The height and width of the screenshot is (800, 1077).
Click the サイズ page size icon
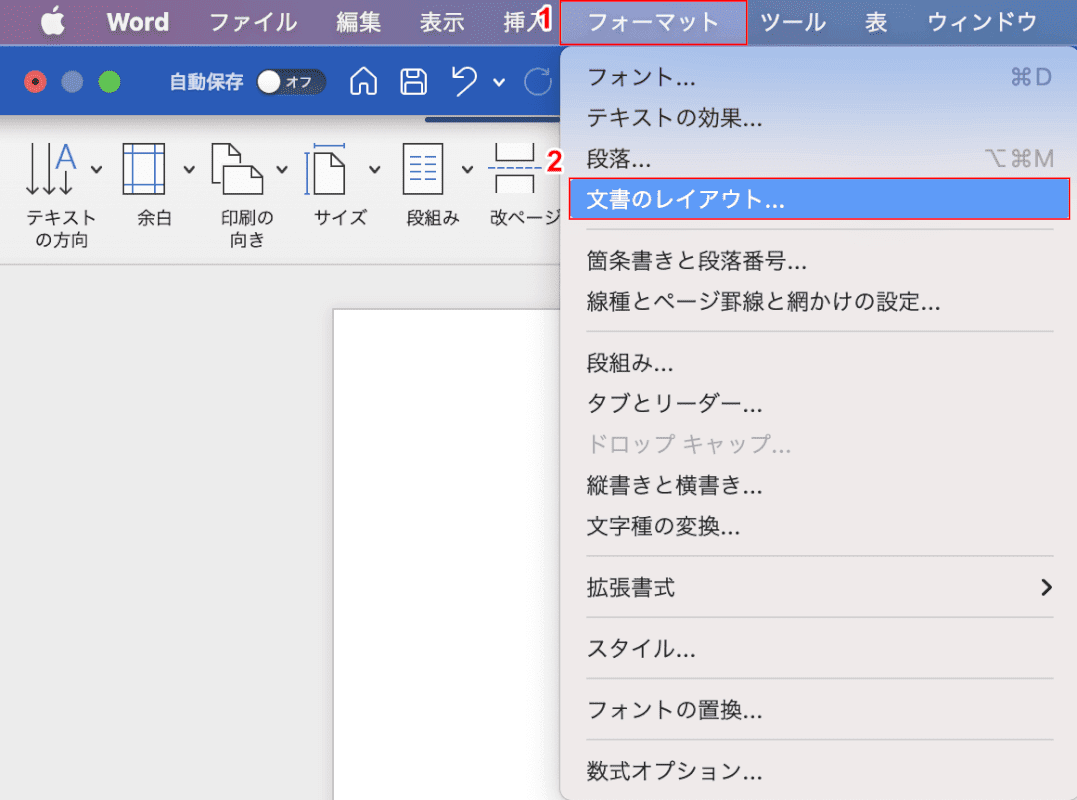pos(325,169)
